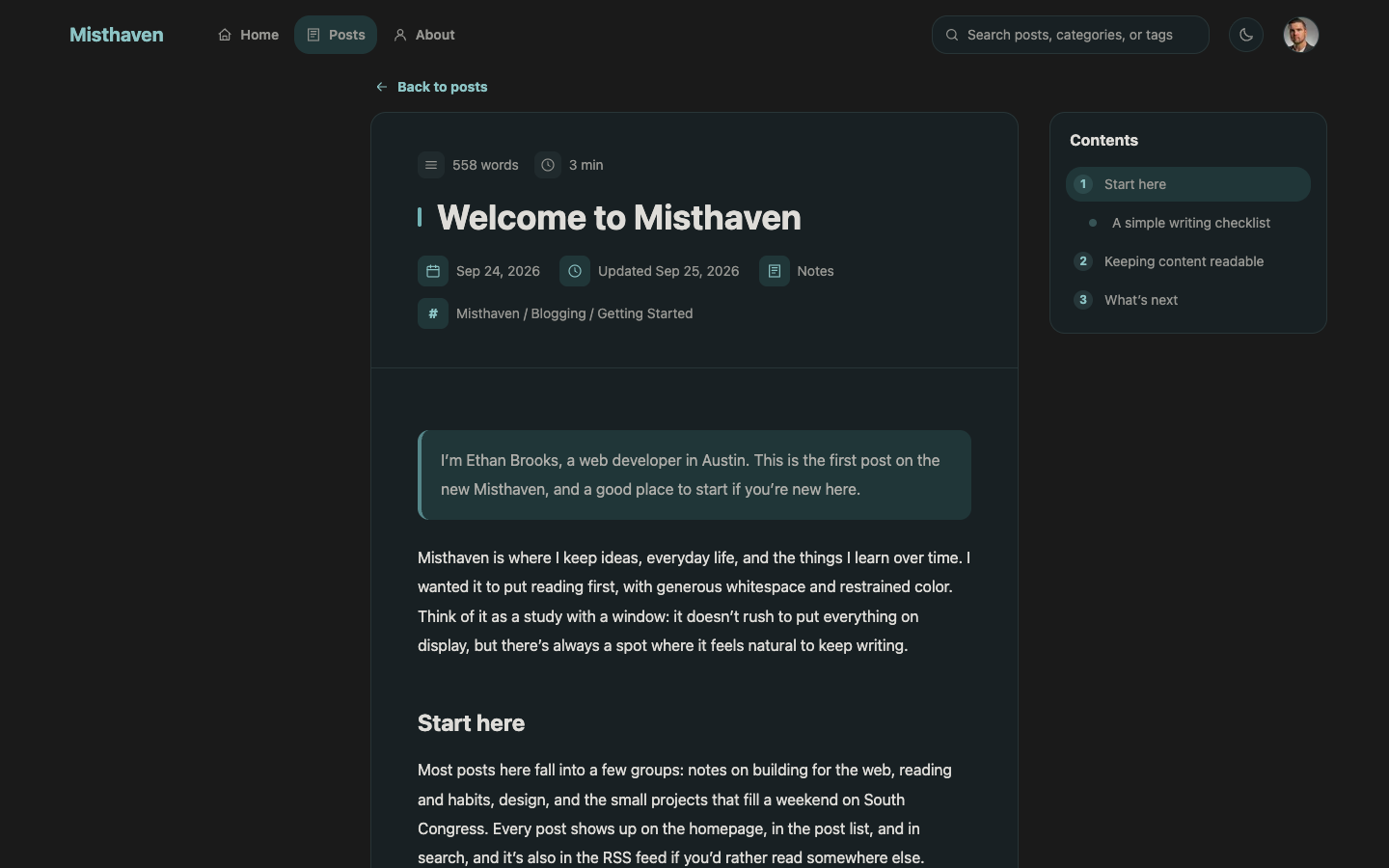Click the updated clock icon

tap(575, 271)
